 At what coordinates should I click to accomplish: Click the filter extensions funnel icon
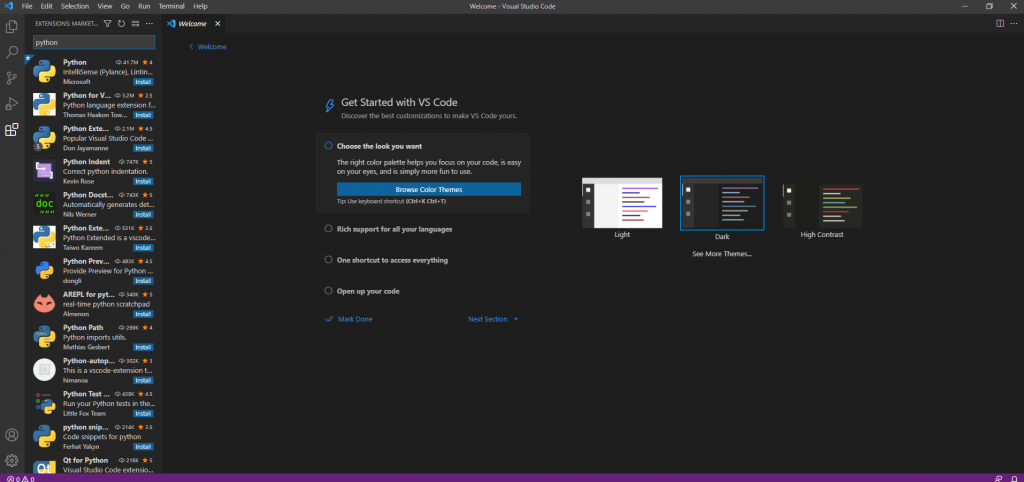[108, 24]
